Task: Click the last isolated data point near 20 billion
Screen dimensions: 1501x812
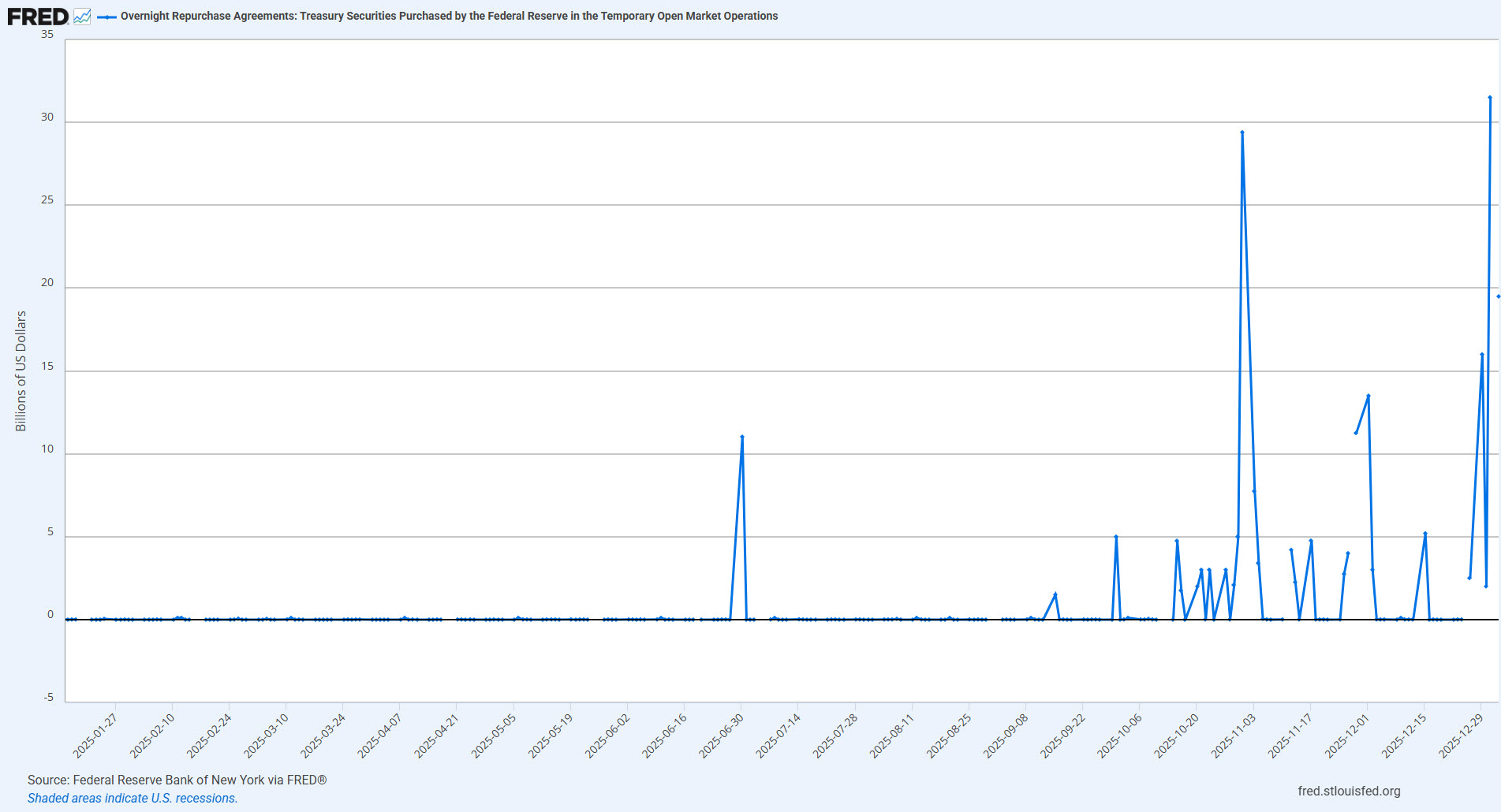Action: [1498, 296]
